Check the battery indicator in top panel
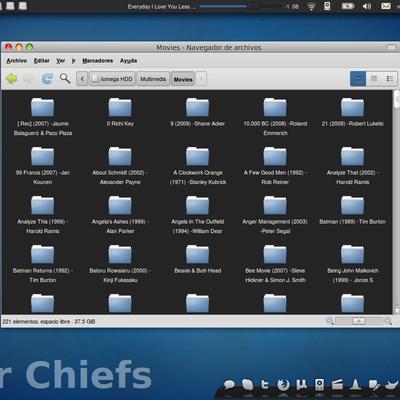 click(348, 6)
